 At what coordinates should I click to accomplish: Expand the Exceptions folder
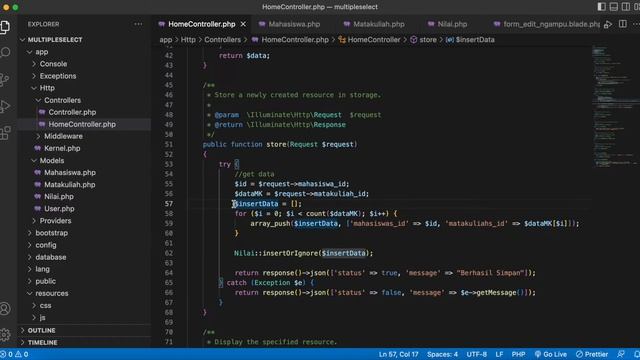(x=58, y=76)
